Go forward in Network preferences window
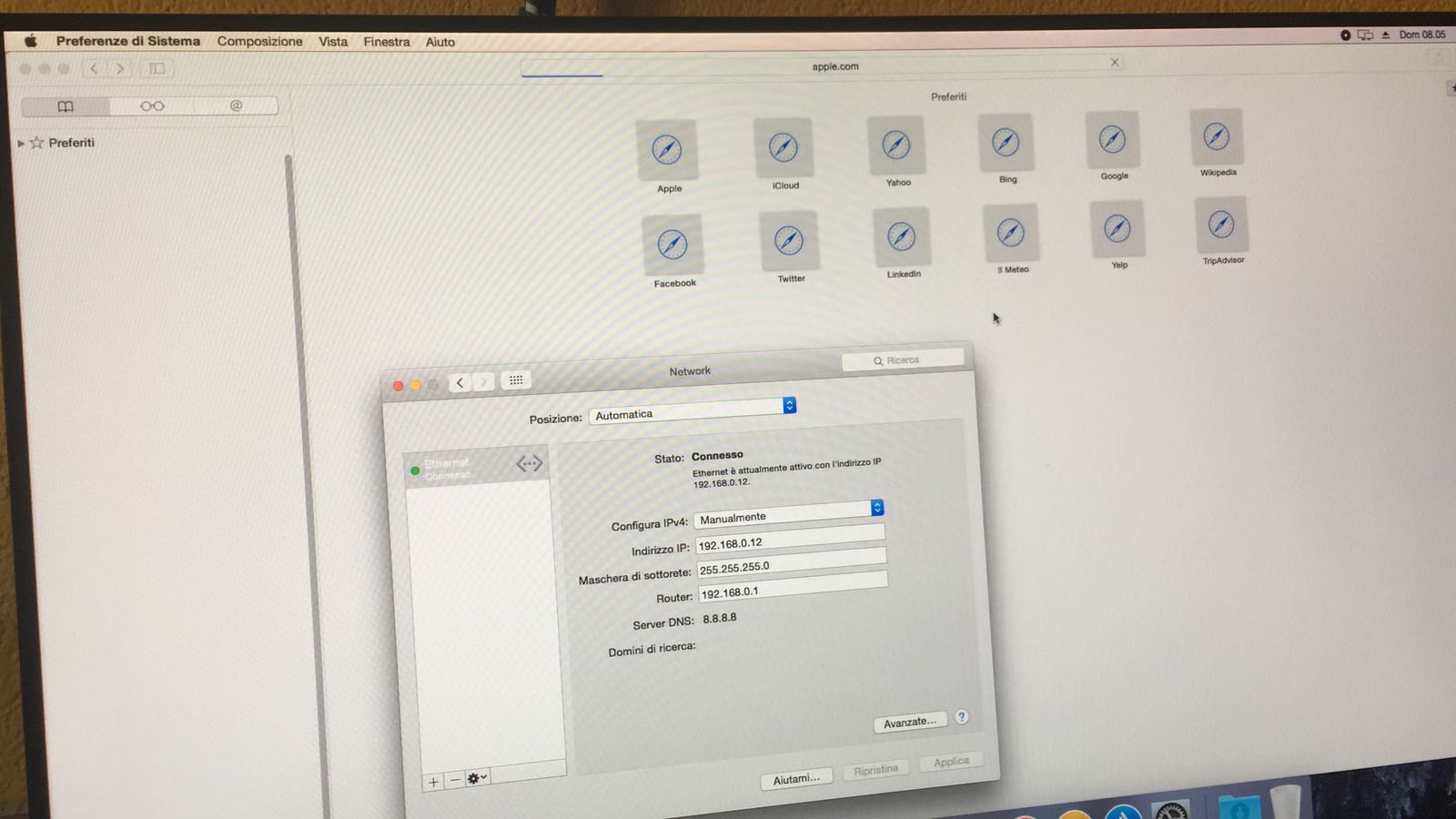1456x819 pixels. [484, 382]
